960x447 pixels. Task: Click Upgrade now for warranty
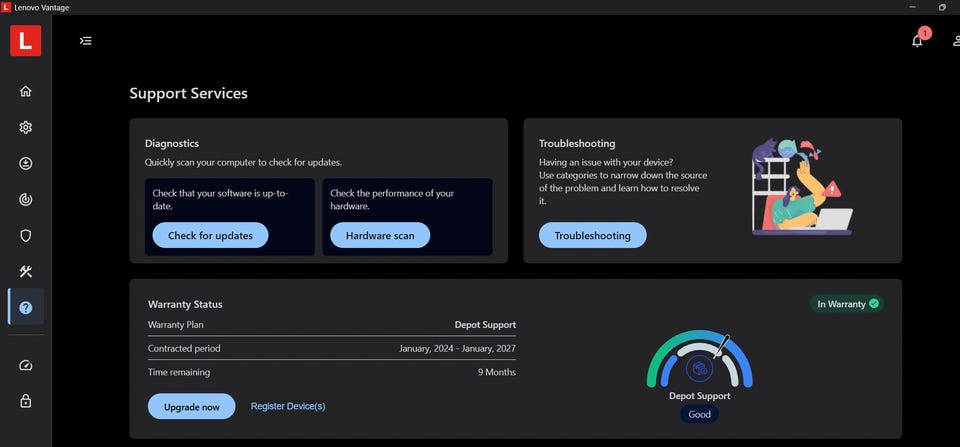tap(191, 406)
